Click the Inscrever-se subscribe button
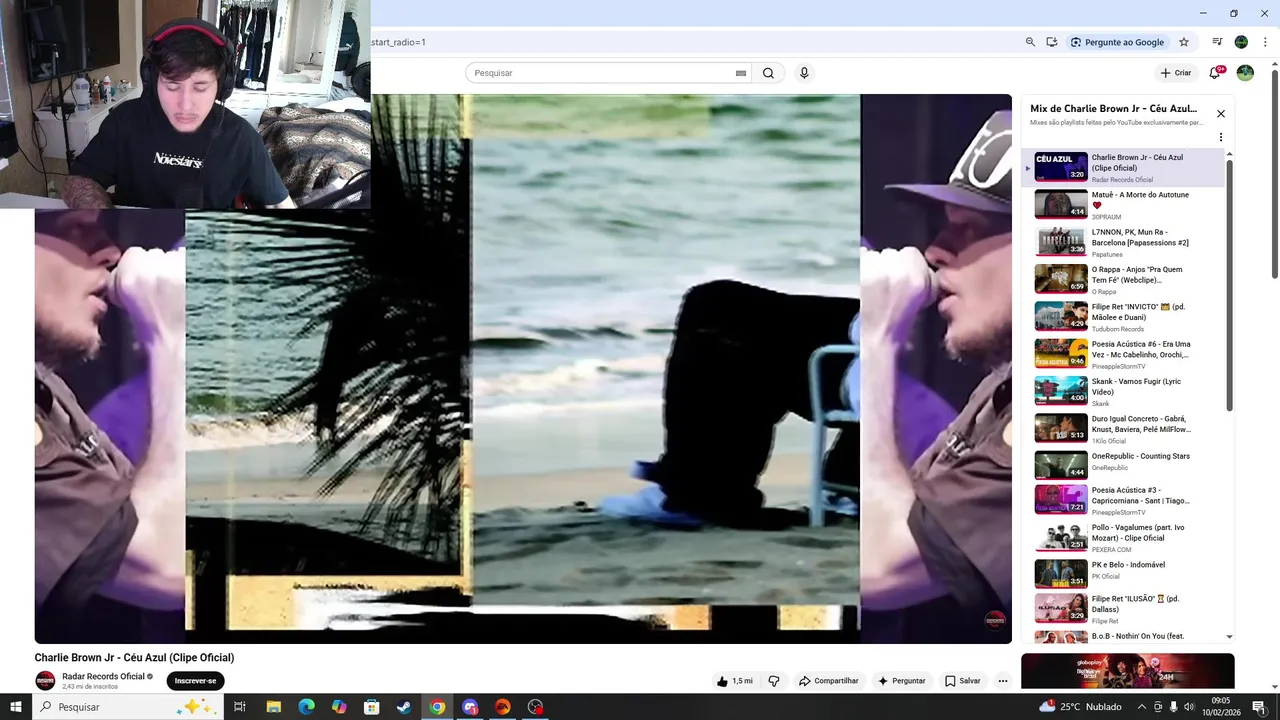This screenshot has height=720, width=1280. pyautogui.click(x=195, y=681)
